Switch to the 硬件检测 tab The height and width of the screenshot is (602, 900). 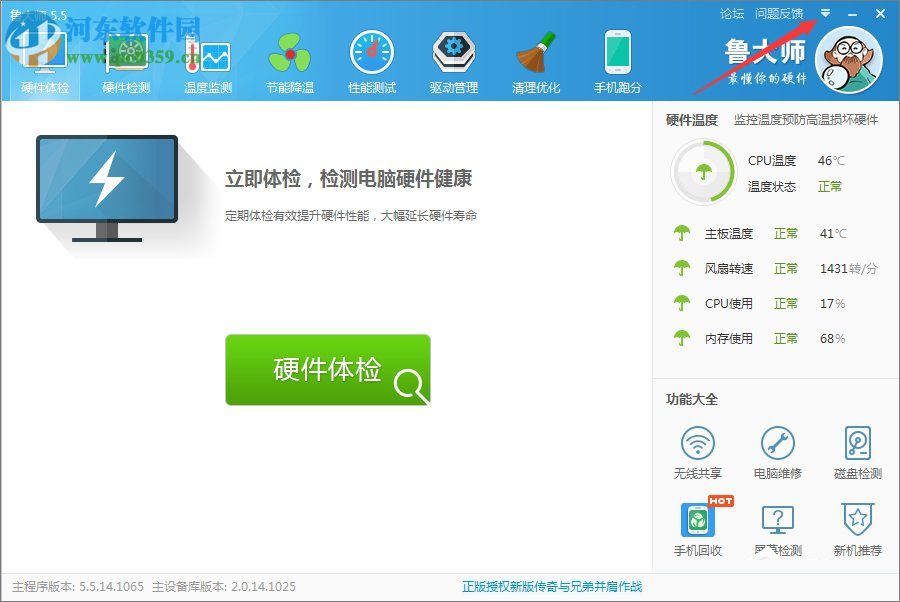[128, 50]
